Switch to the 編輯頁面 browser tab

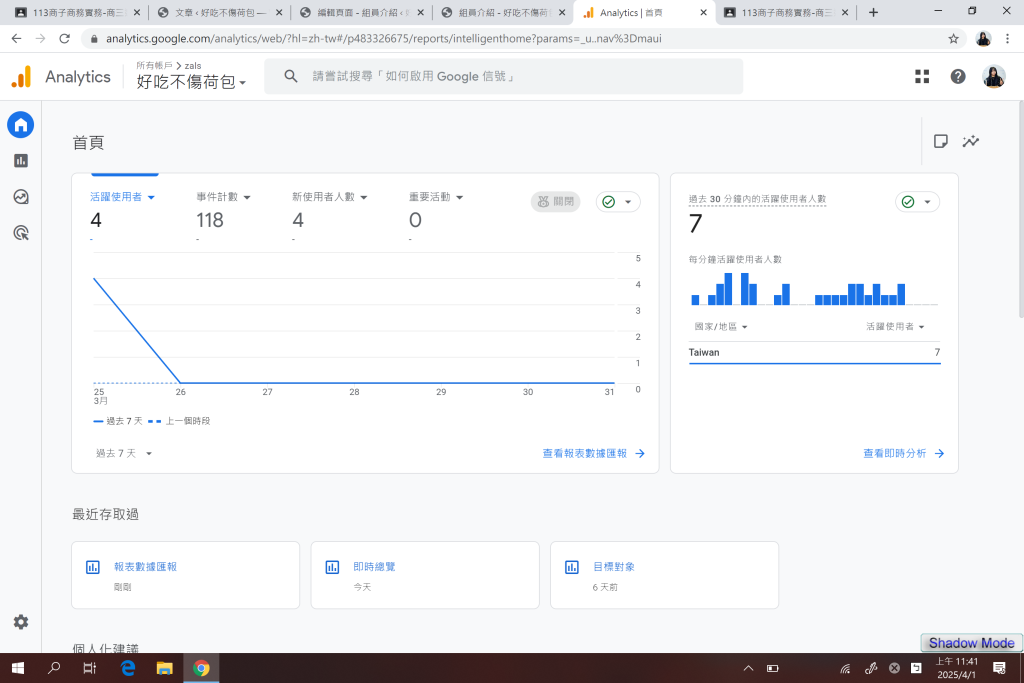[x=363, y=13]
